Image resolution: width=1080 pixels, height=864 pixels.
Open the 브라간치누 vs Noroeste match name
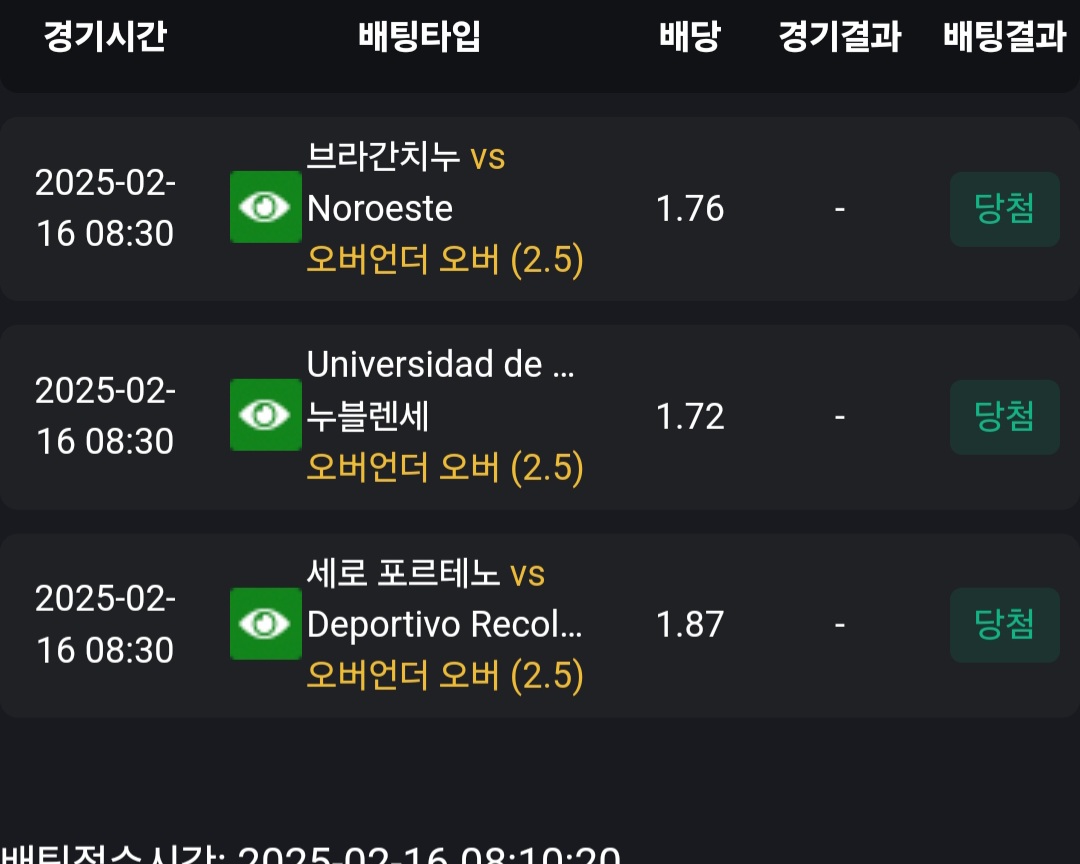[x=405, y=182]
